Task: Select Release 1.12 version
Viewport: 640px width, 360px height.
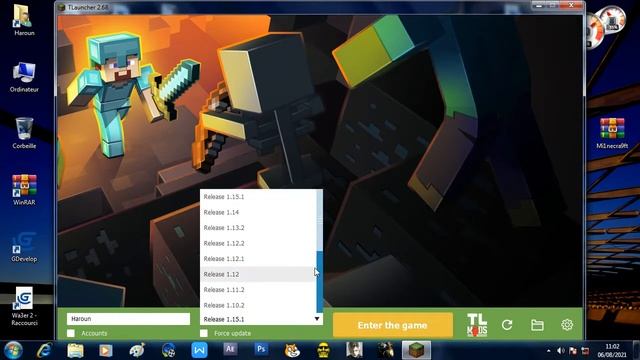Action: (x=258, y=274)
